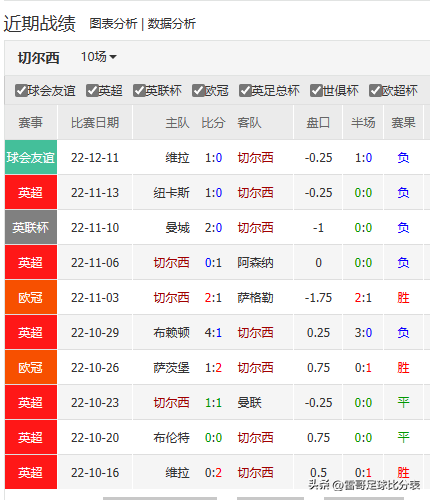Open the 10场 match count dropdown

click(99, 57)
